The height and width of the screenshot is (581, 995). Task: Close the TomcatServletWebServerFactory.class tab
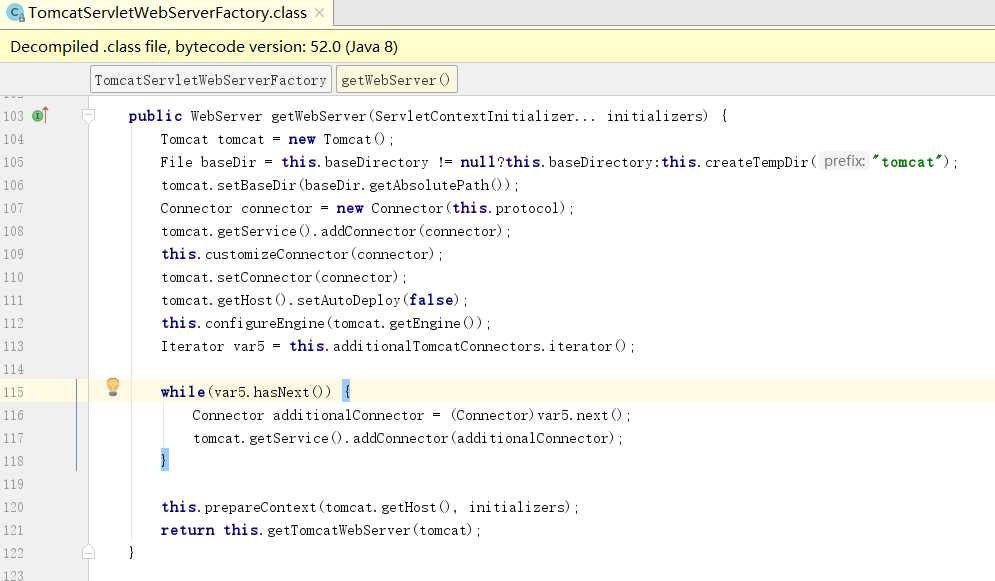[x=319, y=13]
